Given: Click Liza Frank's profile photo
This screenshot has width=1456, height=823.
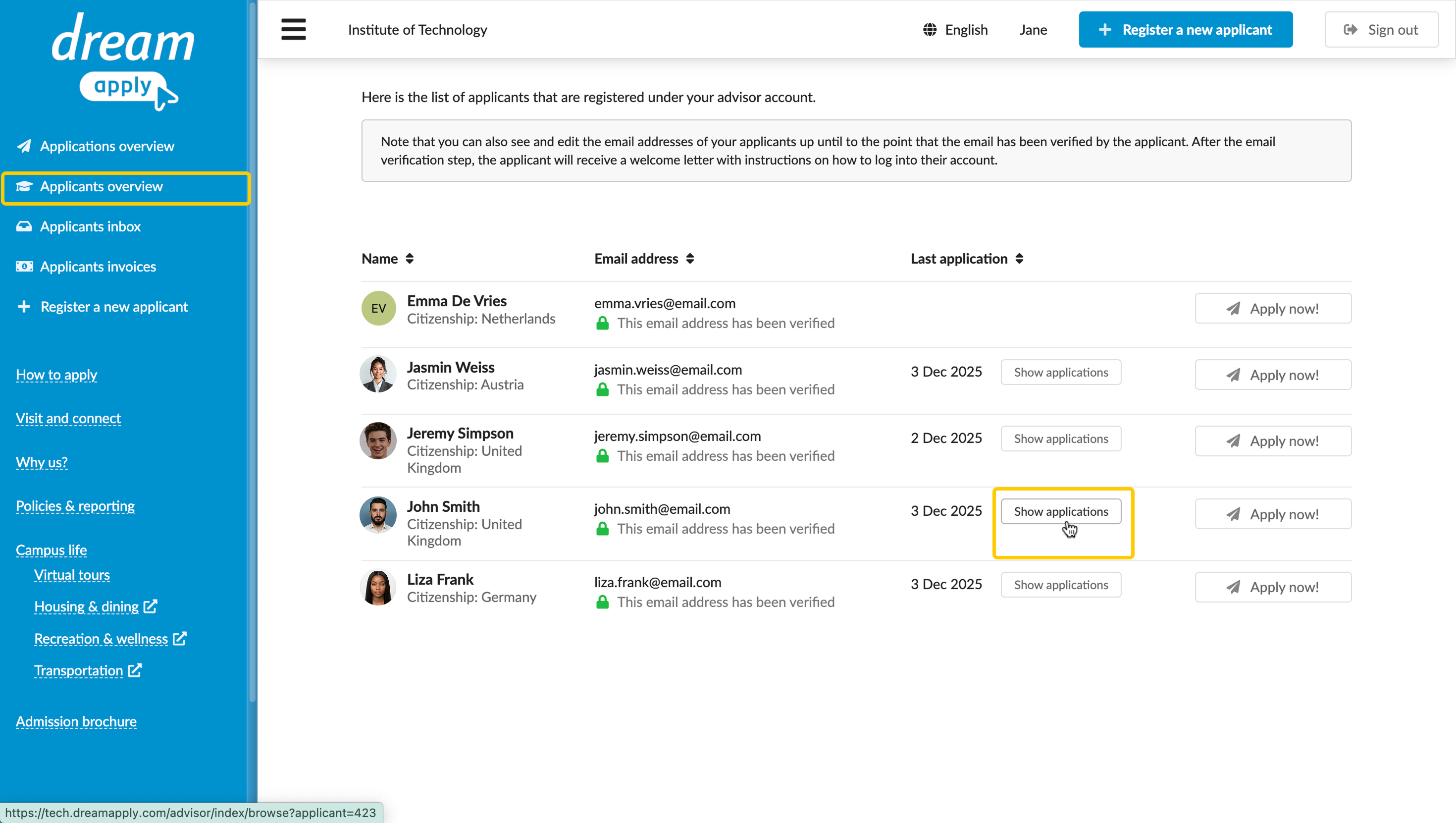Looking at the screenshot, I should coord(378,587).
